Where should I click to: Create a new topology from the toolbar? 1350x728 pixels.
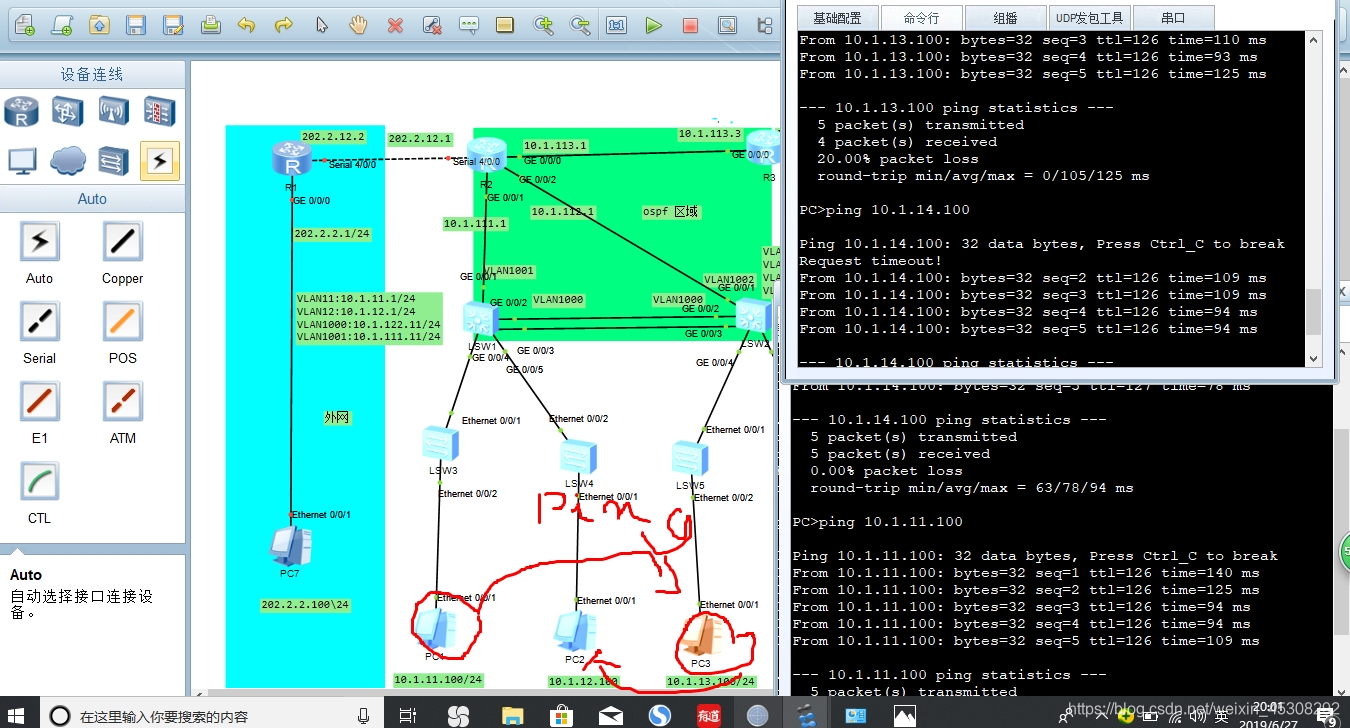tap(23, 25)
